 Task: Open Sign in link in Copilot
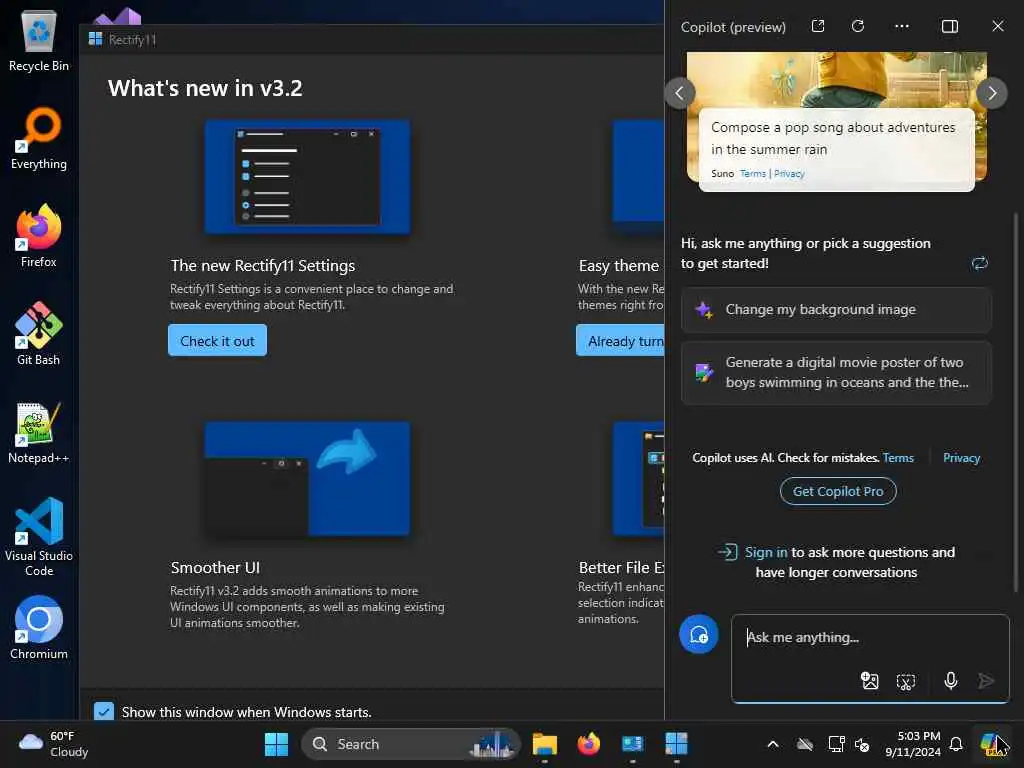[766, 552]
